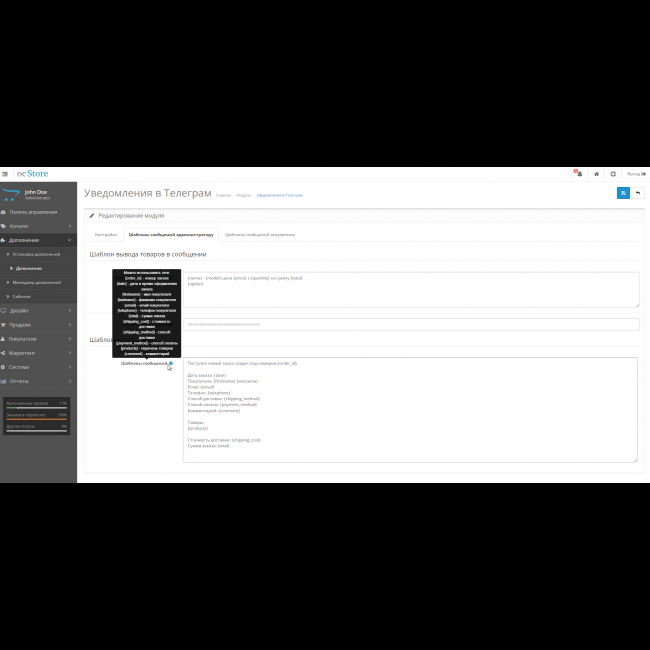The image size is (650, 650).
Task: Click the Выход logout link
Action: tap(634, 174)
